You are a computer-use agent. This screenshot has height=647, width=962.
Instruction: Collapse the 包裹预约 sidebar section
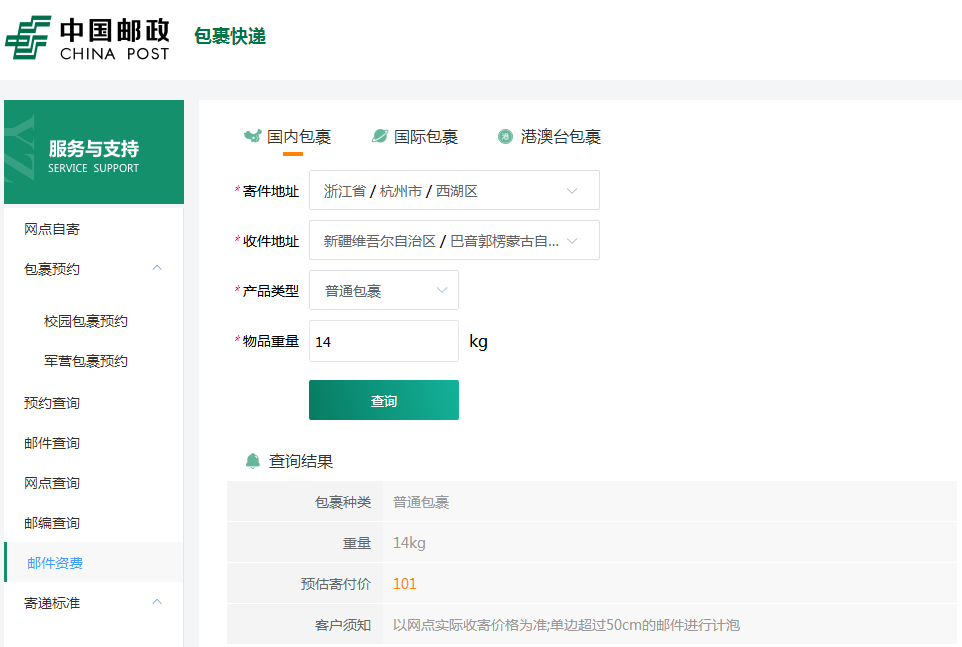tap(157, 268)
